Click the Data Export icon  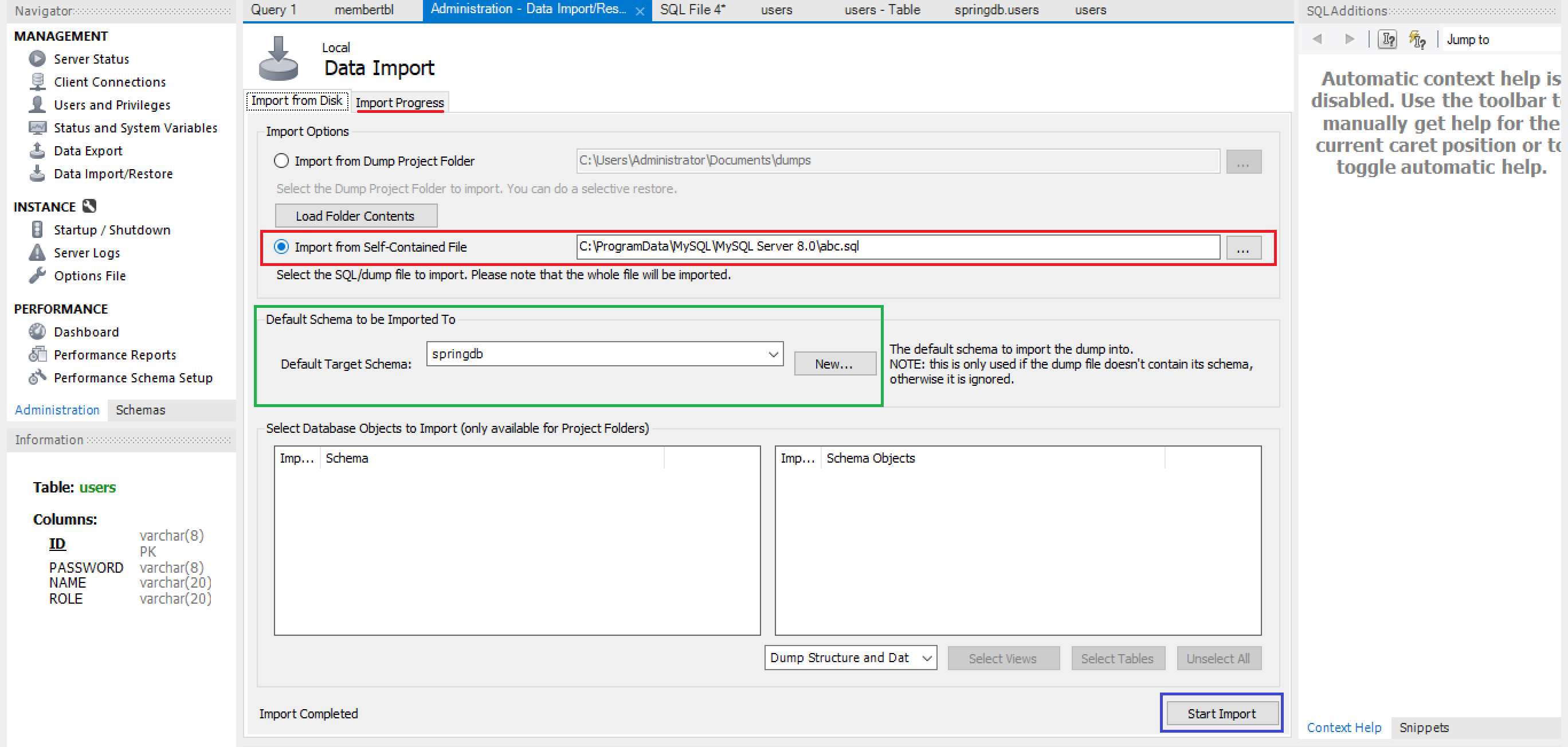[37, 150]
